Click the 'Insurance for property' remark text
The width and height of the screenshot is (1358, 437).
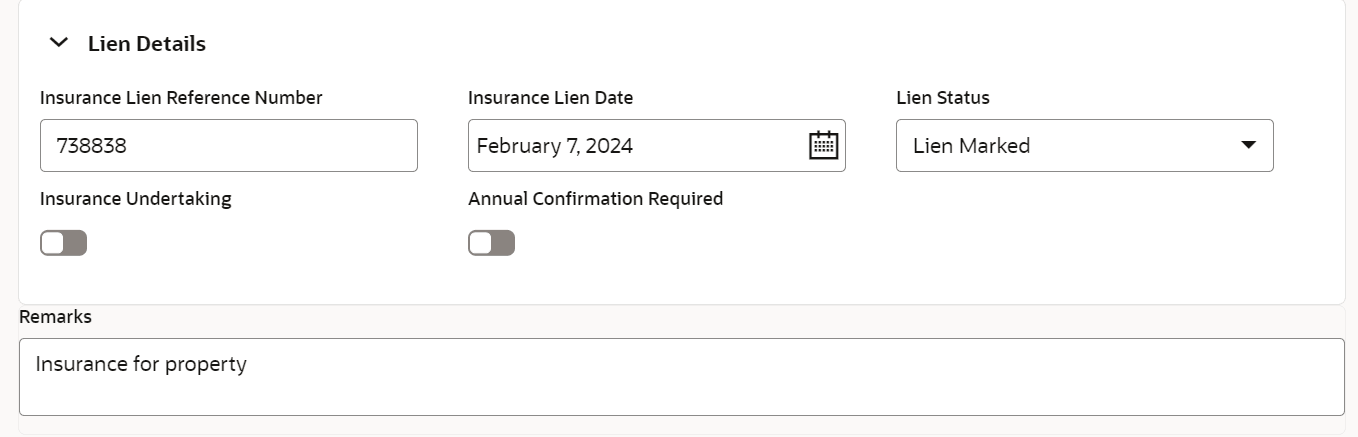point(141,364)
